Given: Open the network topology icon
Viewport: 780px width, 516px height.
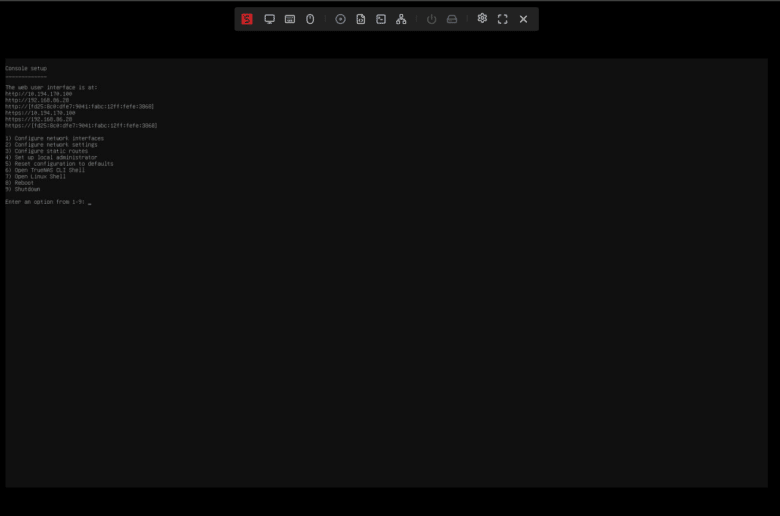Looking at the screenshot, I should tap(401, 19).
